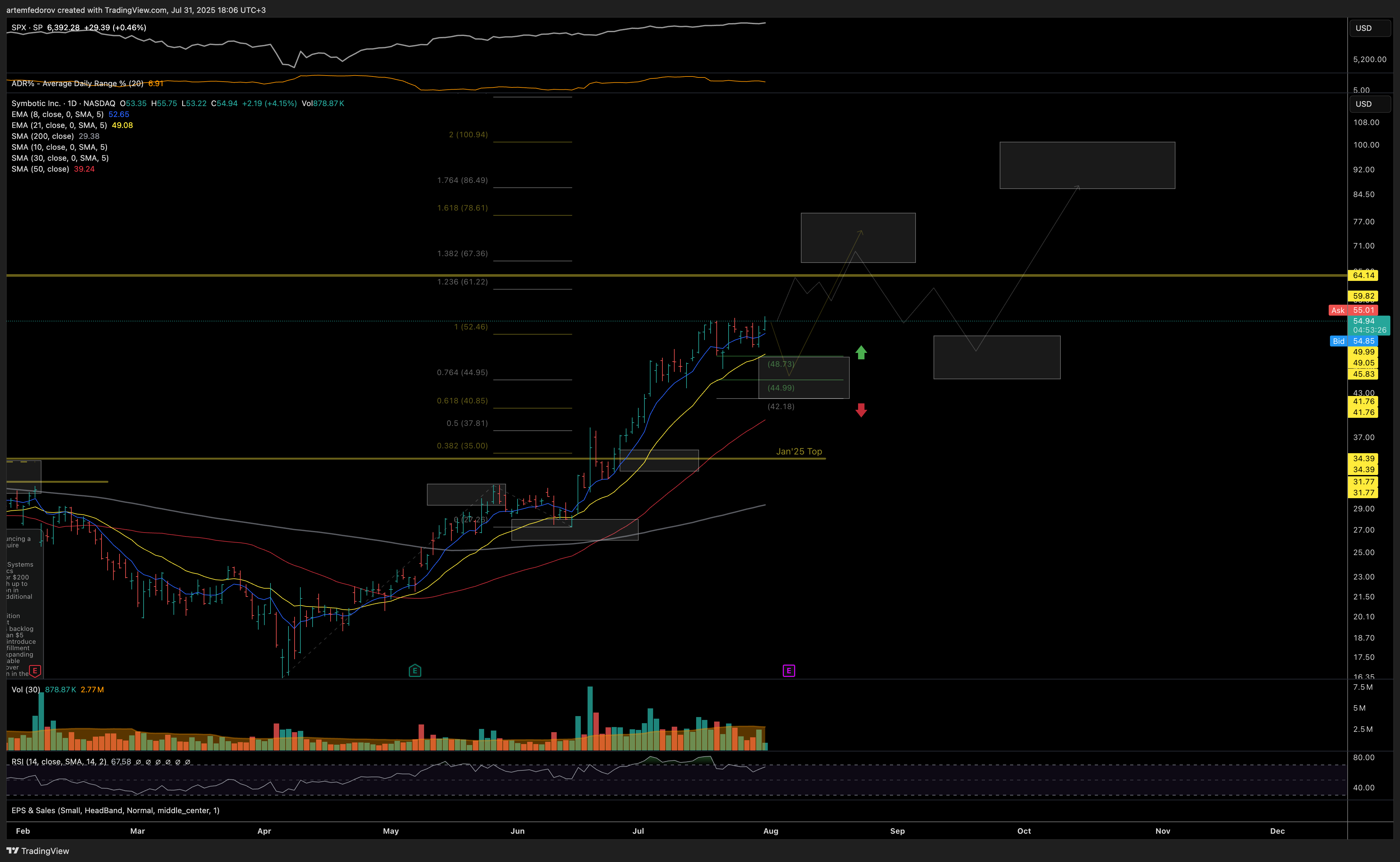Click the Feb label on the time axis
This screenshot has width=1400, height=862.
23,831
